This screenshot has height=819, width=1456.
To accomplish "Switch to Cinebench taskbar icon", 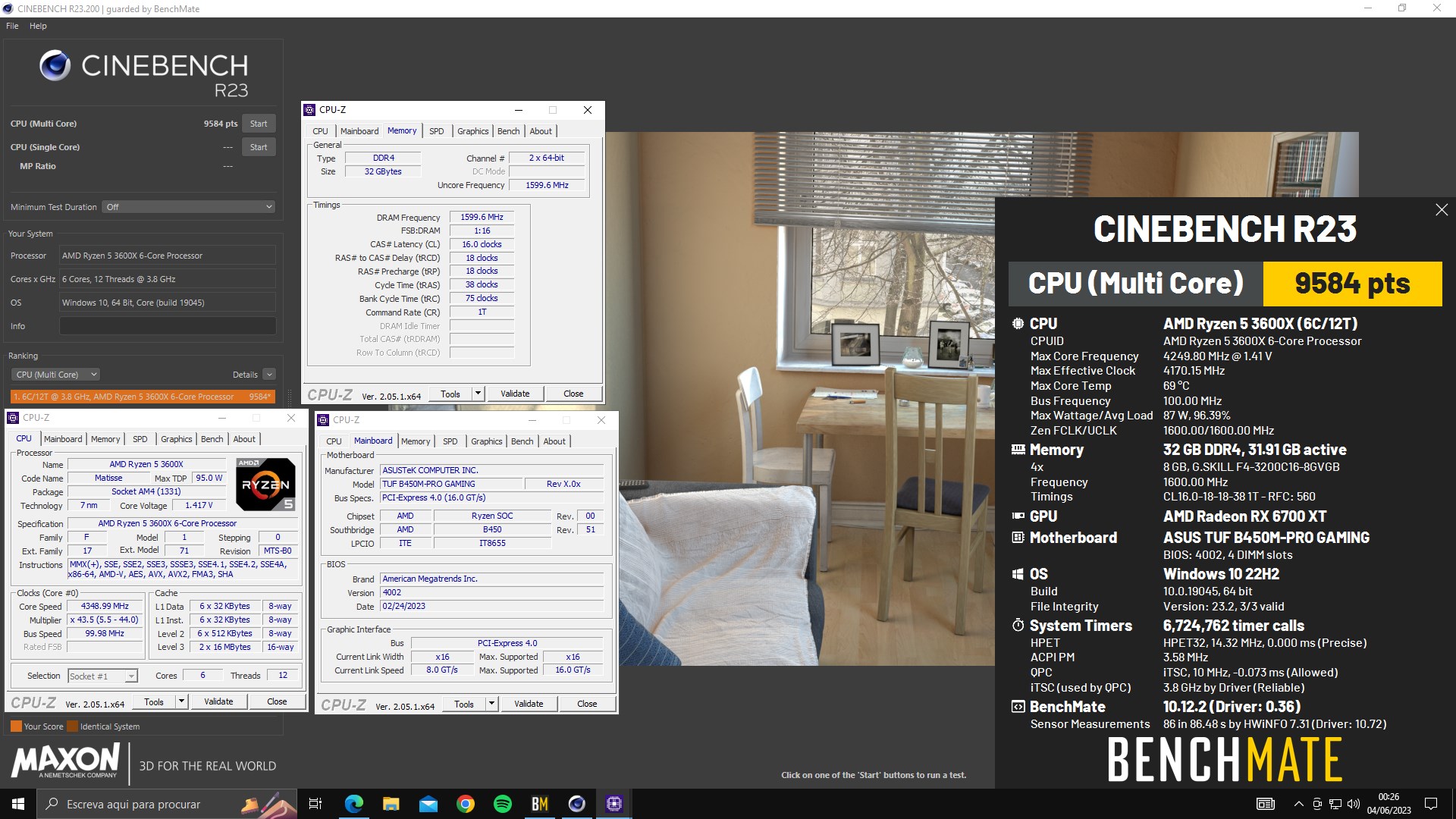I will coord(577,804).
